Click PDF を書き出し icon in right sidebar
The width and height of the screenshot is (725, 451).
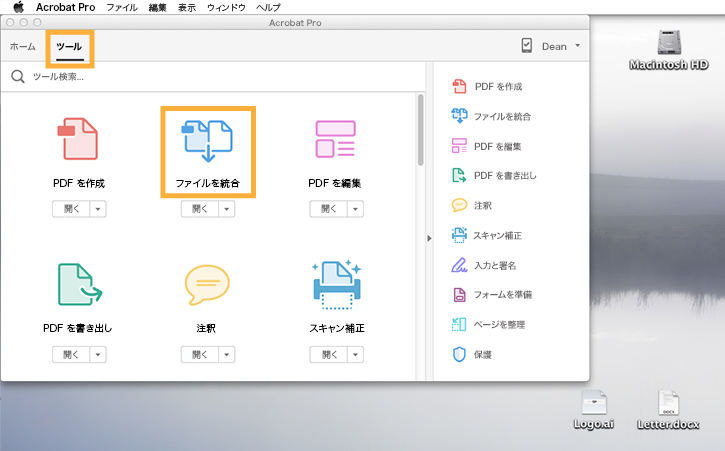point(459,175)
